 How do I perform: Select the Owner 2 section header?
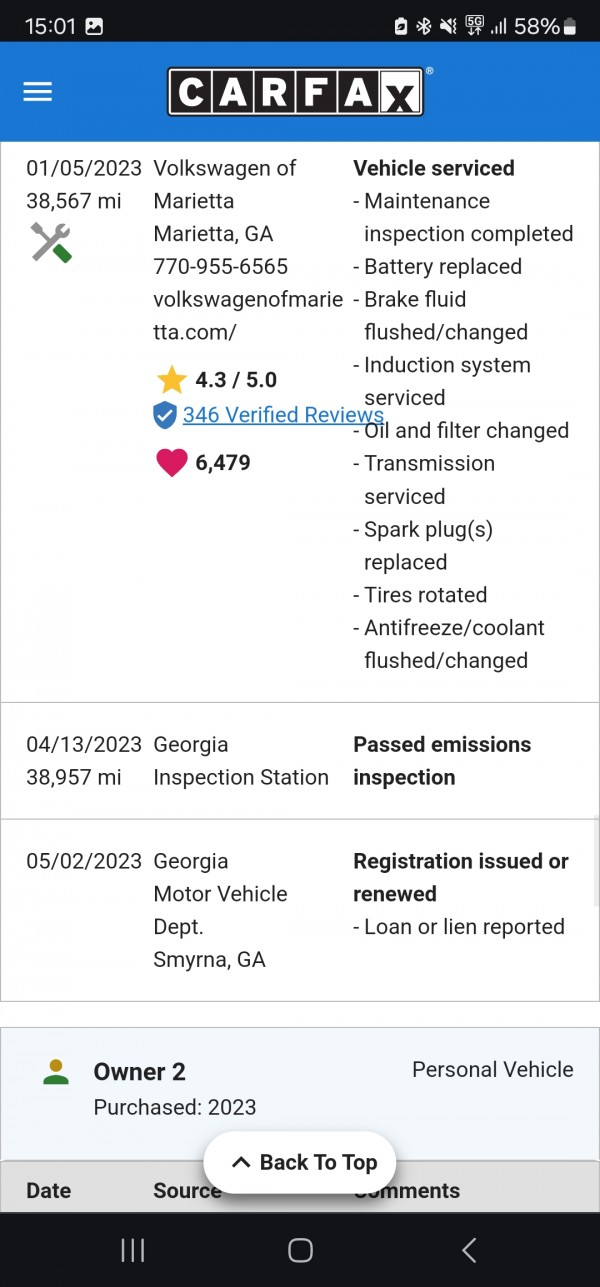tap(140, 1072)
